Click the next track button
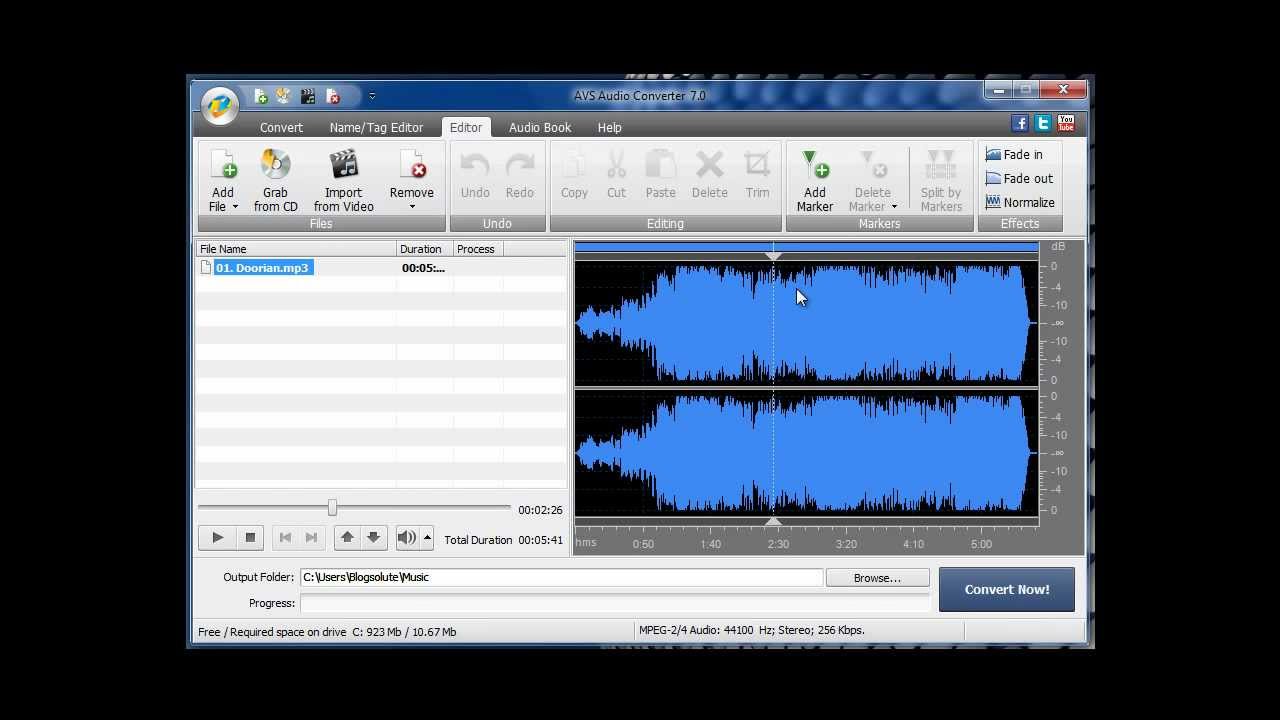 [x=311, y=538]
